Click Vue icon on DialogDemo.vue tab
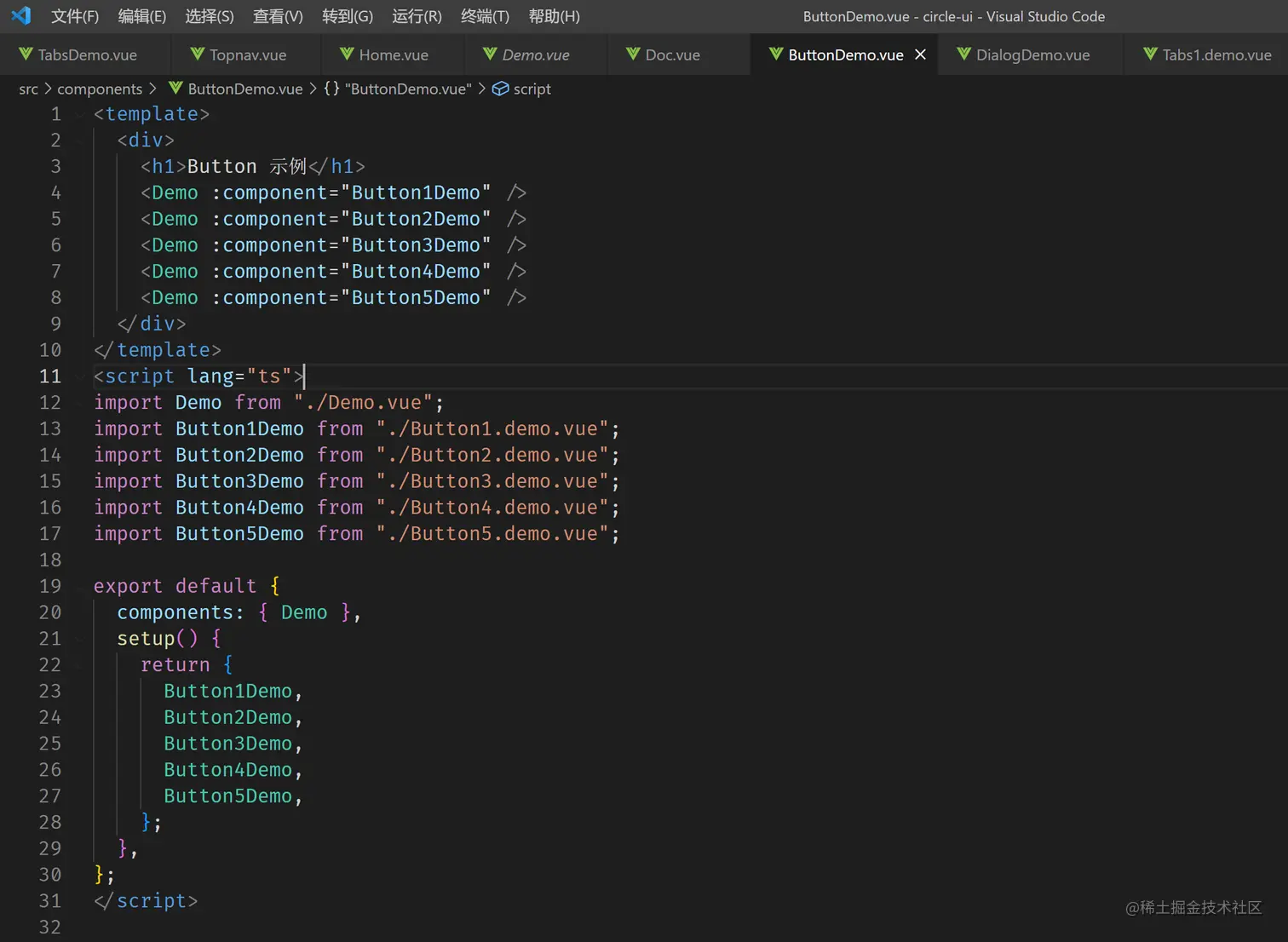Image resolution: width=1288 pixels, height=942 pixels. click(x=963, y=55)
